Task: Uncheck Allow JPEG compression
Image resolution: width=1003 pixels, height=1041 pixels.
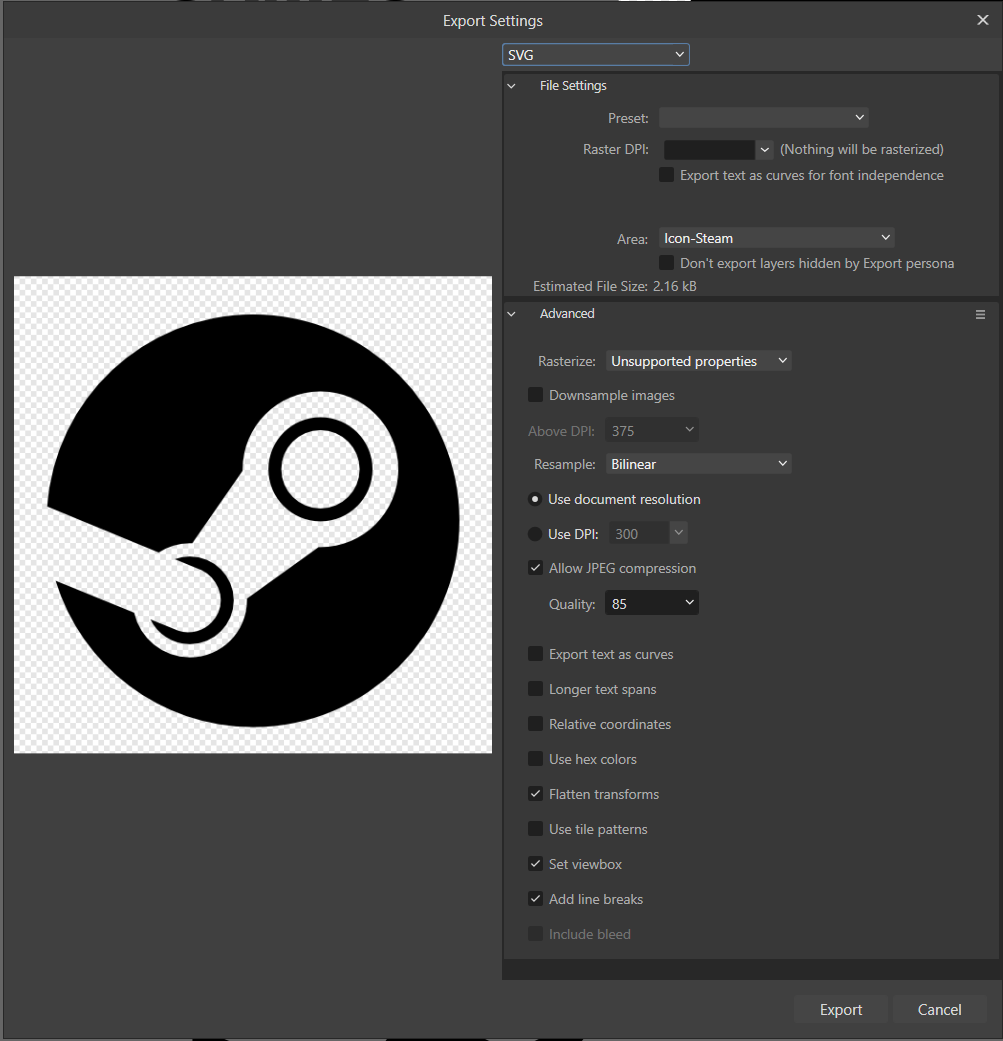Action: pos(535,568)
